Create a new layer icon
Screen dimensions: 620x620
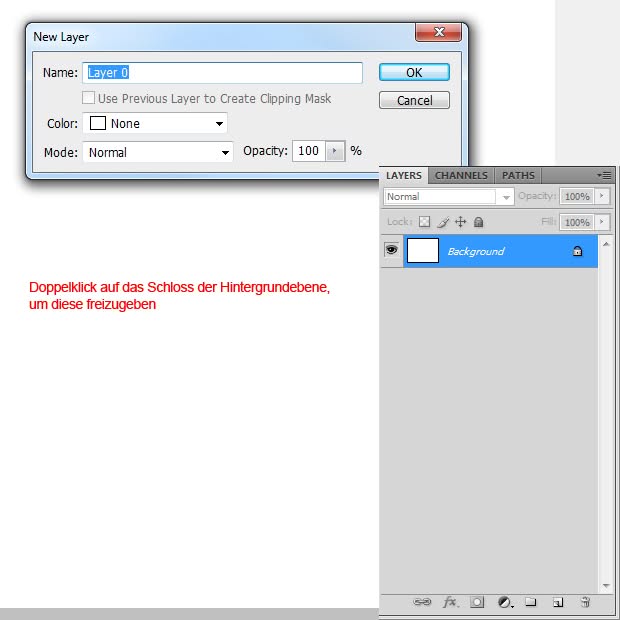(x=558, y=602)
